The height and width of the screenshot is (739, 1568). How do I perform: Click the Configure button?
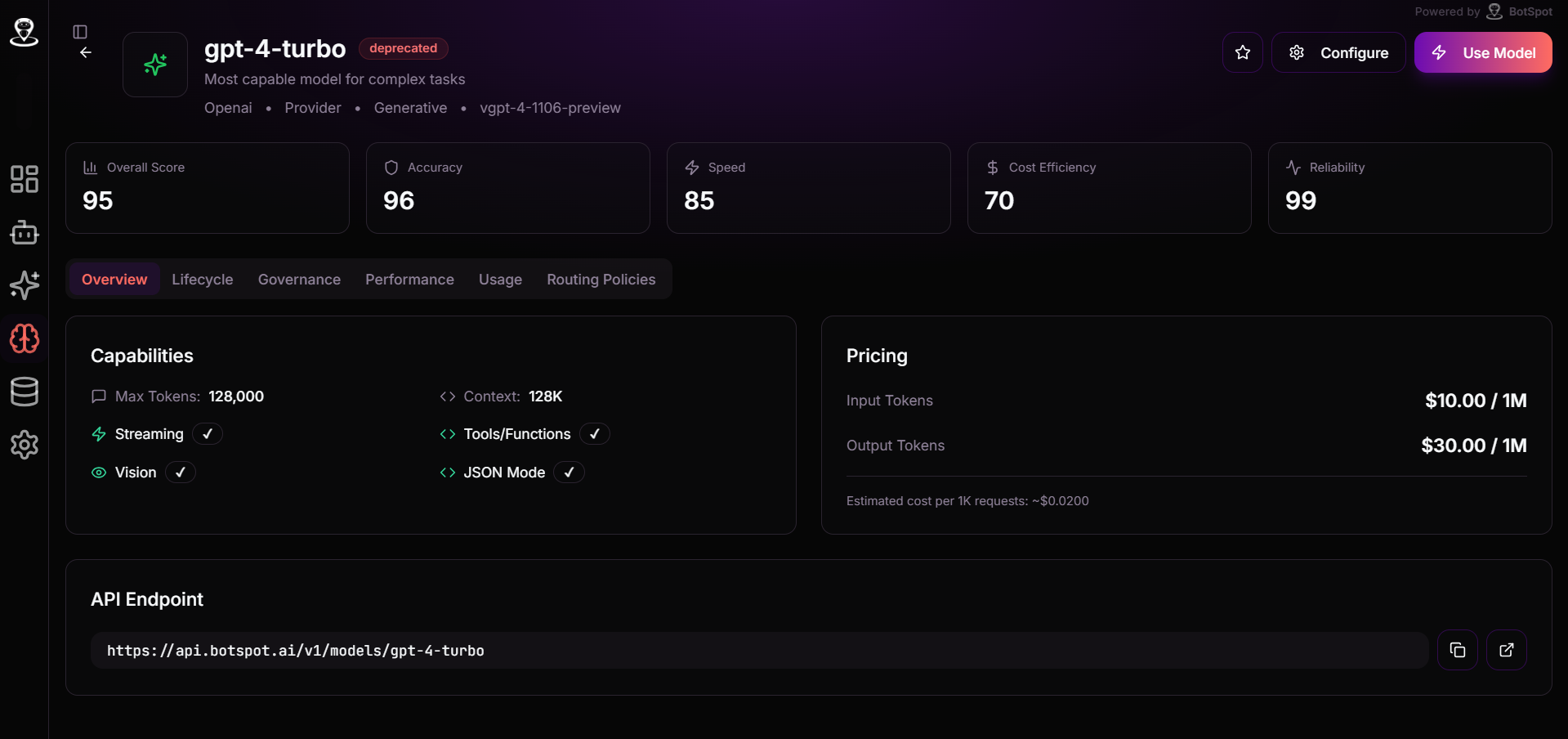coord(1338,52)
